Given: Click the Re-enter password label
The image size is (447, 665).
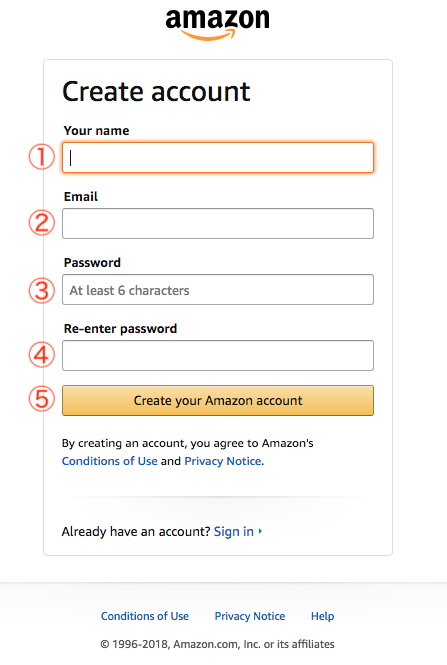Looking at the screenshot, I should pyautogui.click(x=120, y=329).
